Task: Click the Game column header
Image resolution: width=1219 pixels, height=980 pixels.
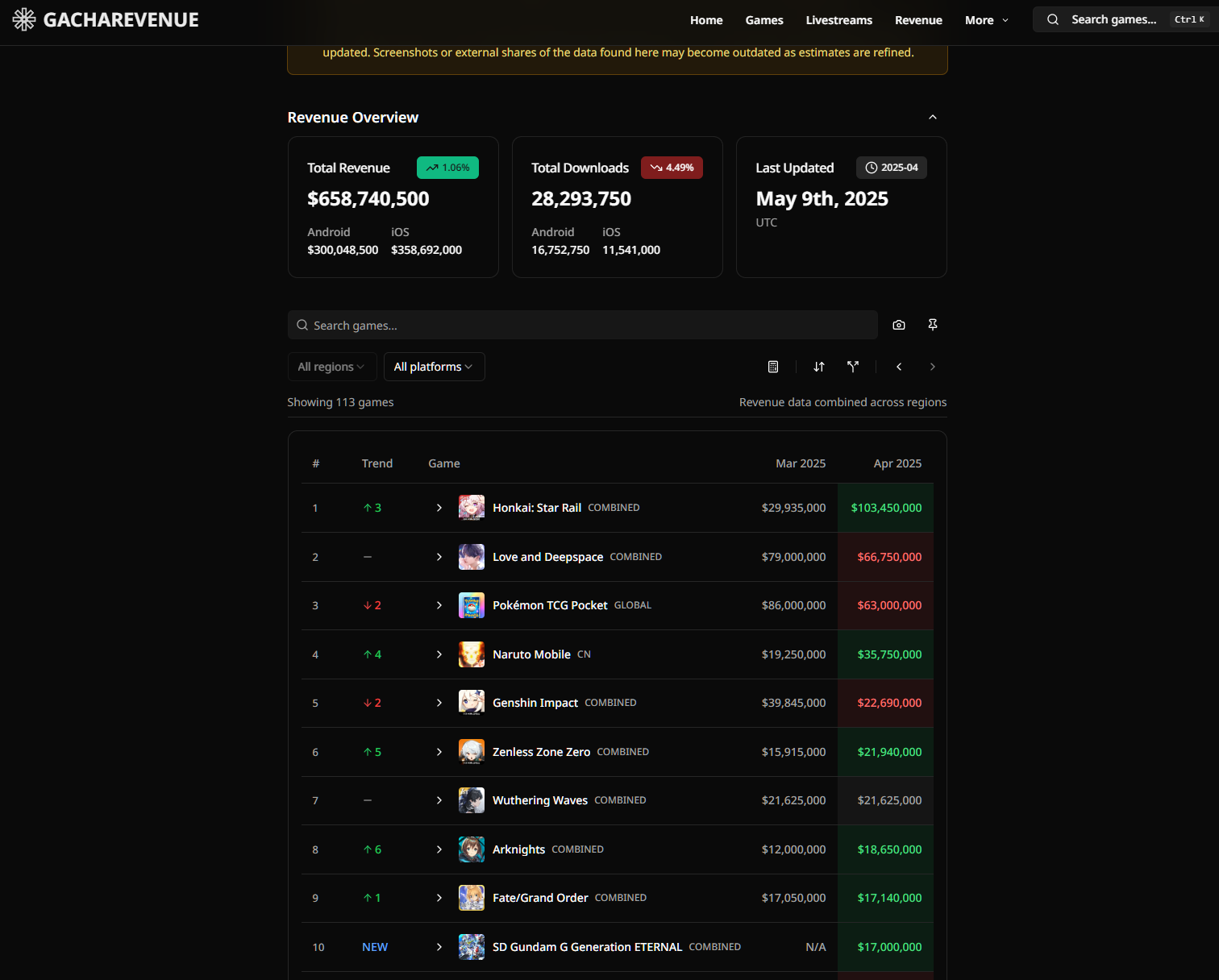Action: [x=444, y=463]
